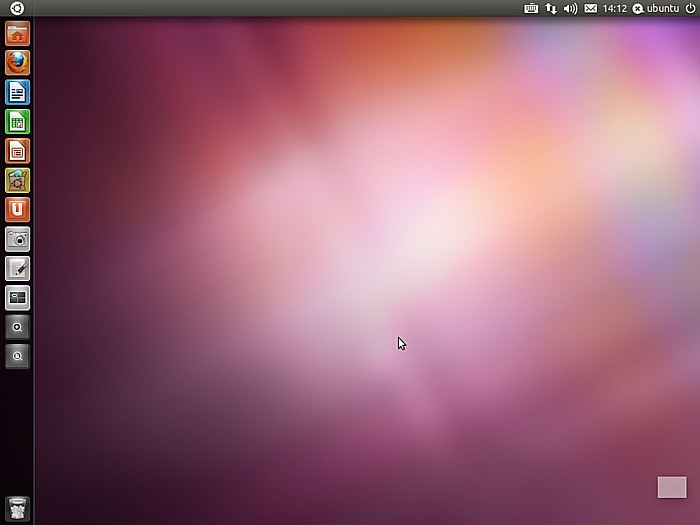This screenshot has height=525, width=700.
Task: Open Ubuntu Software Center
Action: click(x=17, y=180)
